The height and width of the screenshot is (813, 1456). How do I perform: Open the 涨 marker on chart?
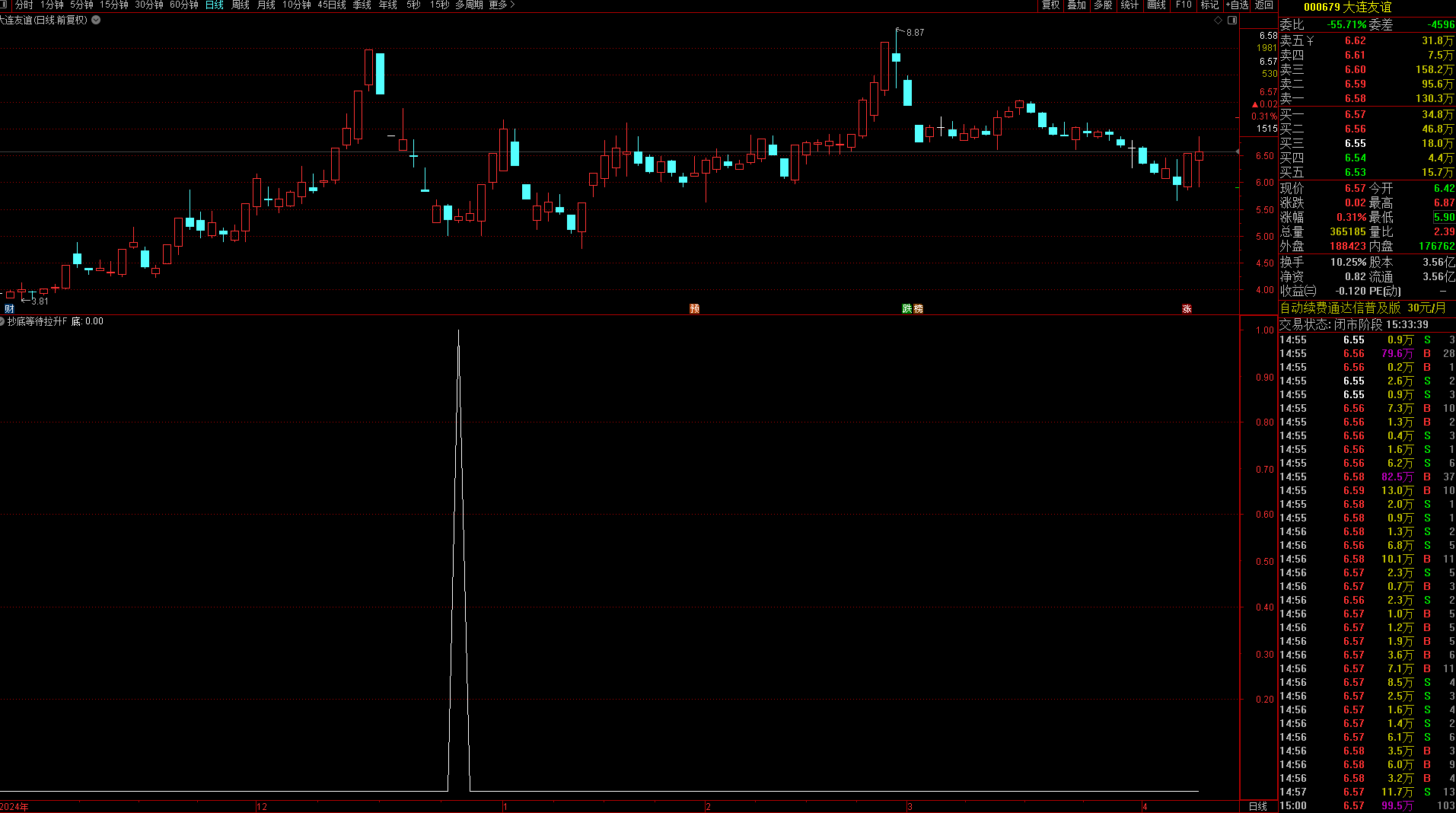click(1187, 308)
